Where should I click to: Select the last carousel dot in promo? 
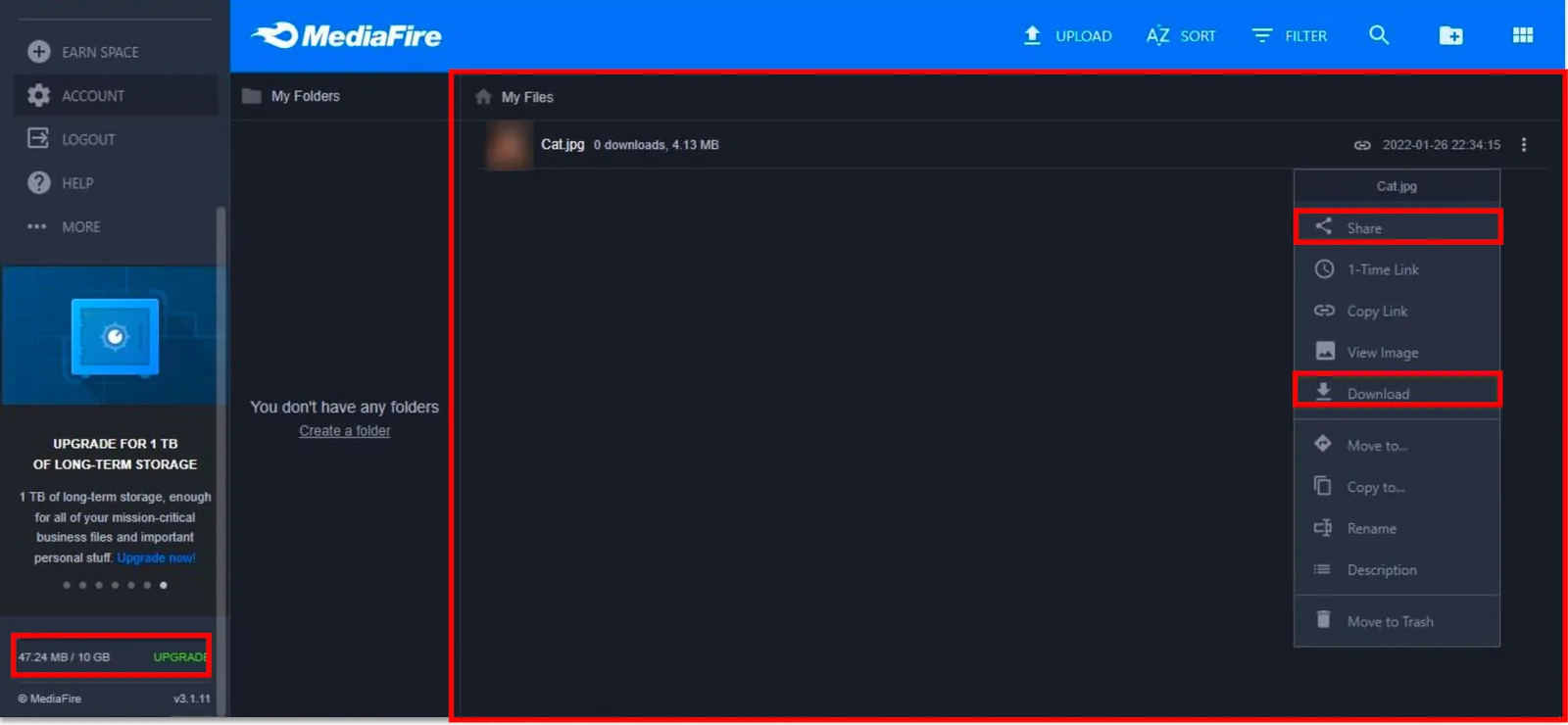(164, 585)
